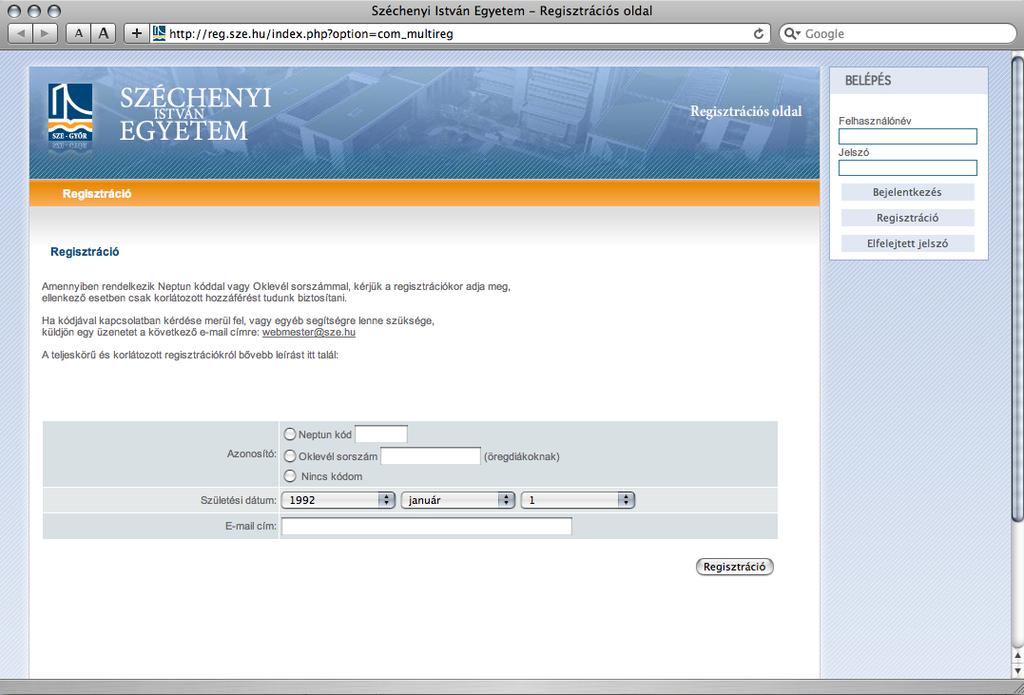Click the site favicon in the address bar
Image resolution: width=1024 pixels, height=695 pixels.
[x=159, y=33]
